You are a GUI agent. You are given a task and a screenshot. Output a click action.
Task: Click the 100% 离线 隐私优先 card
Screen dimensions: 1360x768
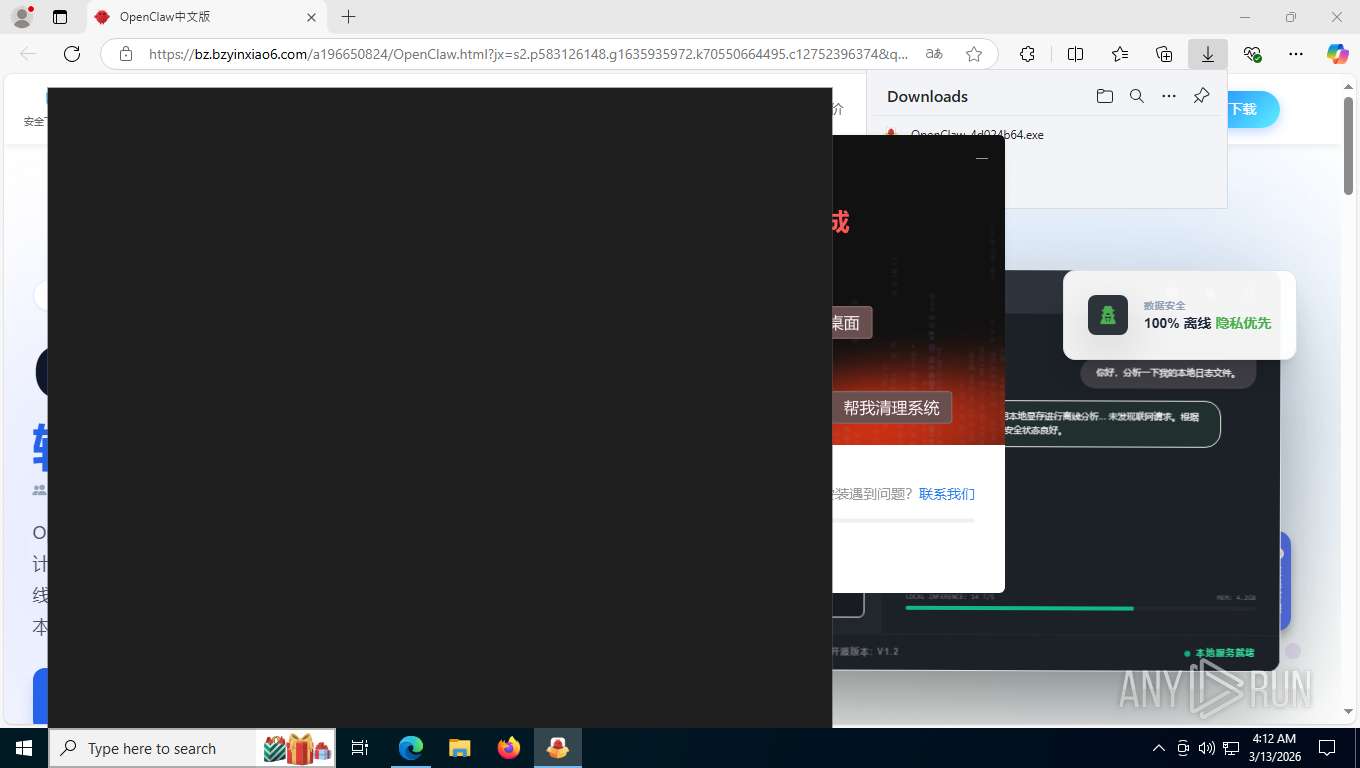click(x=1179, y=315)
